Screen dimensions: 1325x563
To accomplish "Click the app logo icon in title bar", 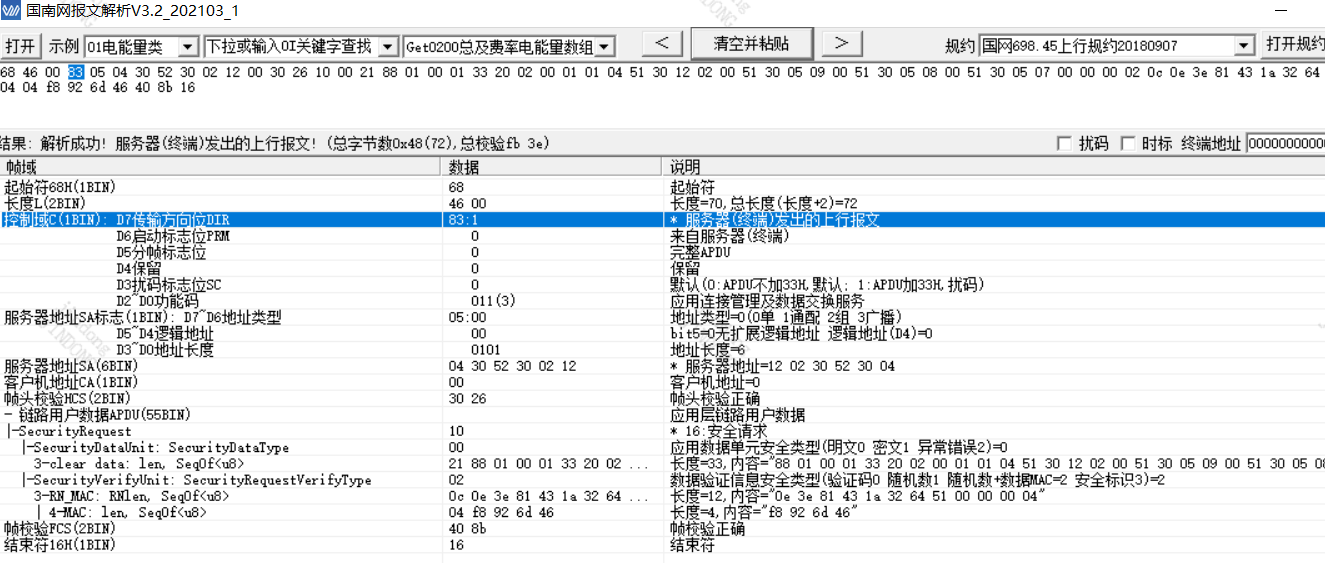I will [x=12, y=12].
